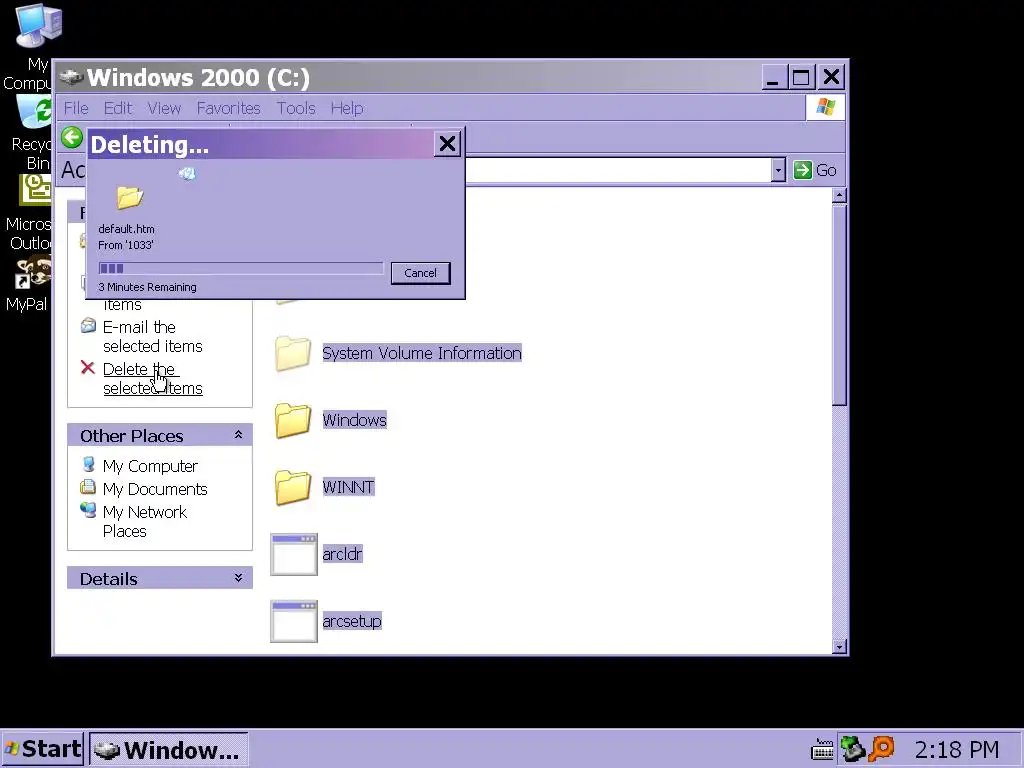Click the drive icon in title bar
The width and height of the screenshot is (1024, 768).
(x=71, y=77)
